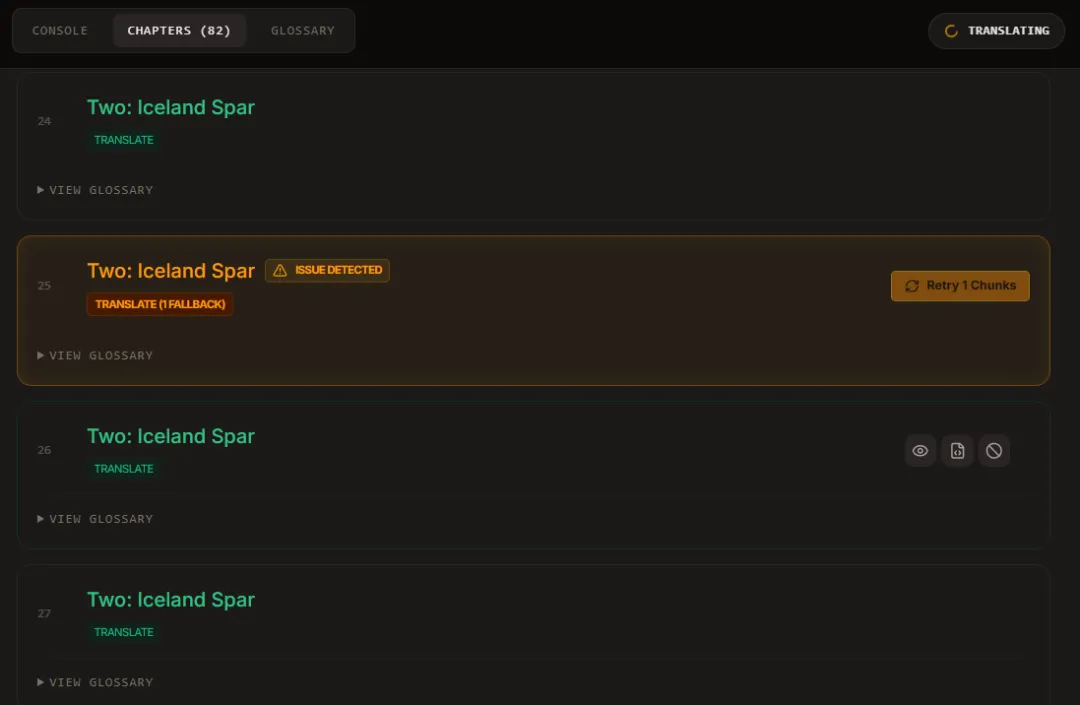The width and height of the screenshot is (1080, 705).
Task: Expand View Glossary under chapter 27
Action: click(x=95, y=682)
